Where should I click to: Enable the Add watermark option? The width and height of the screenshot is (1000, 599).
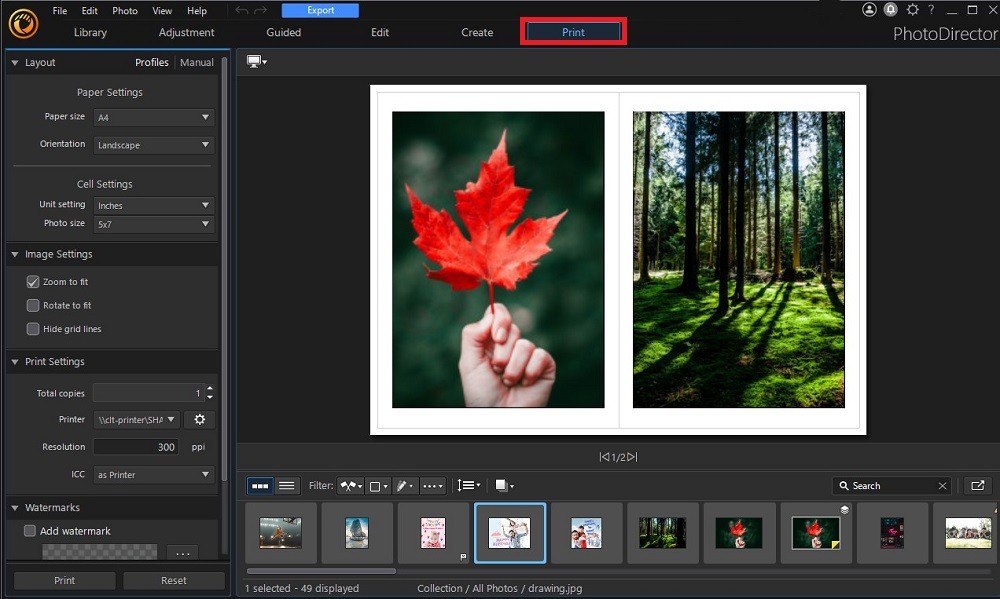tap(29, 531)
